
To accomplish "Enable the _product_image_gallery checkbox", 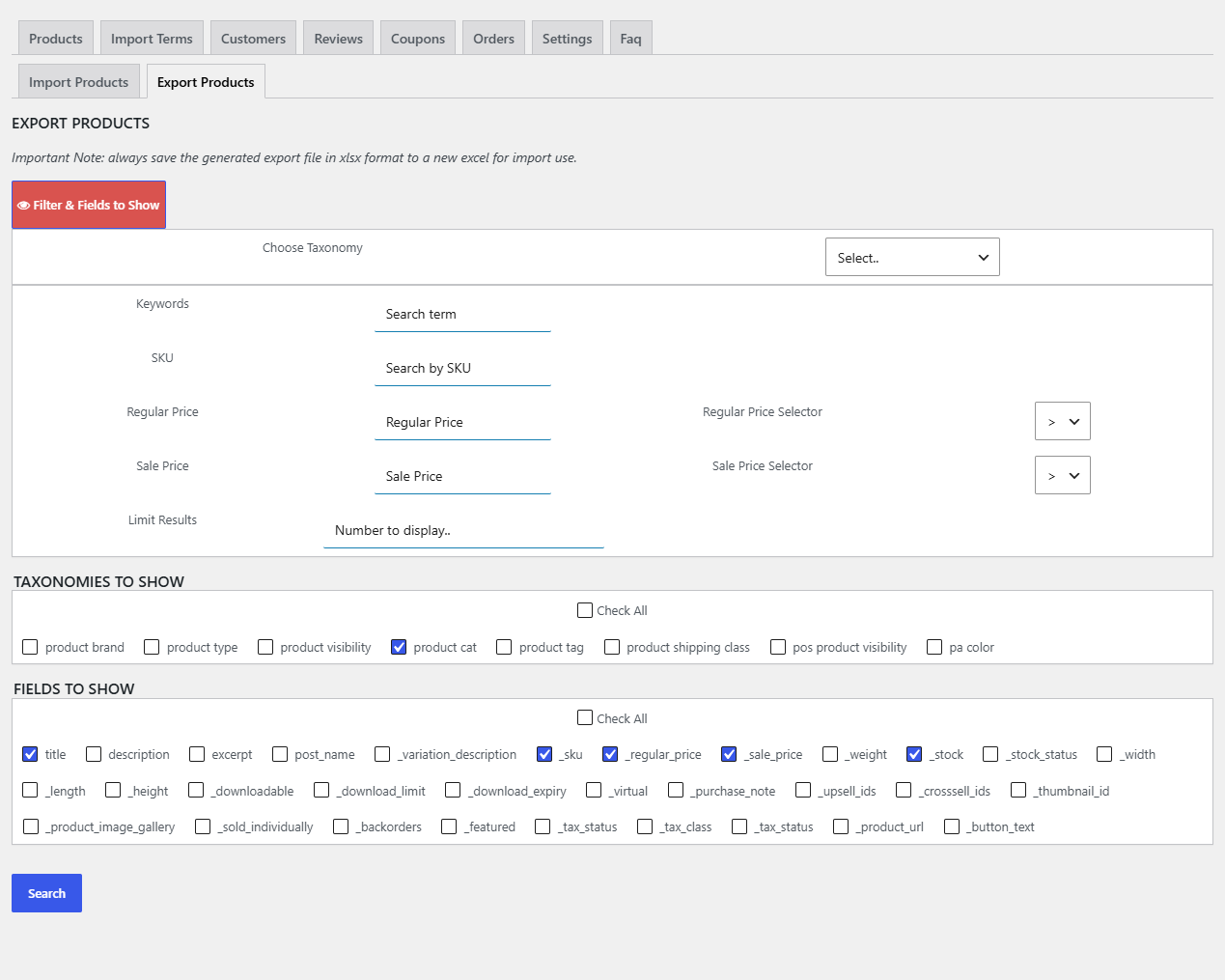I will click(31, 826).
